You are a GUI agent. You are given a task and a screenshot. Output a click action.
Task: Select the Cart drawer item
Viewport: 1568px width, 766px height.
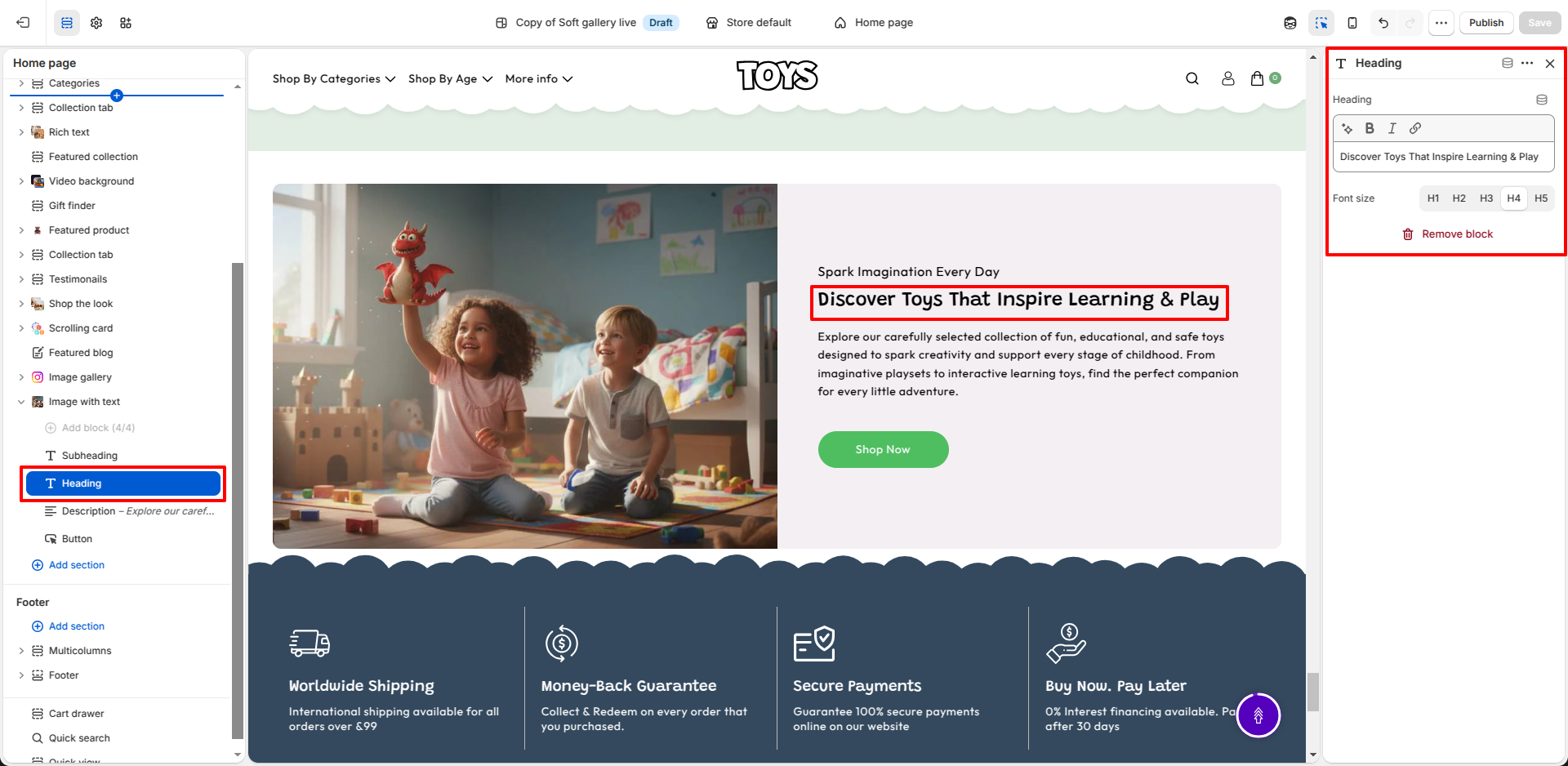[76, 714]
